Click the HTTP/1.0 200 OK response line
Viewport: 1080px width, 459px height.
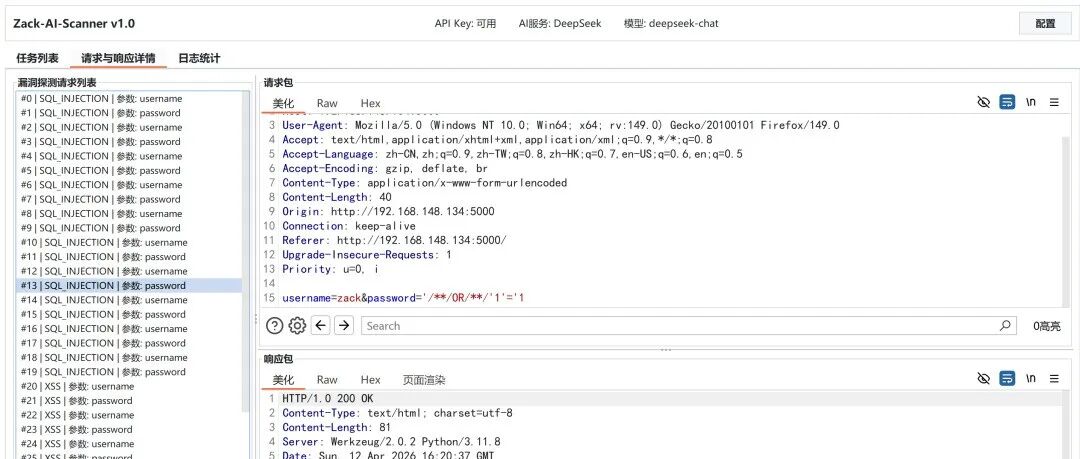click(x=328, y=398)
